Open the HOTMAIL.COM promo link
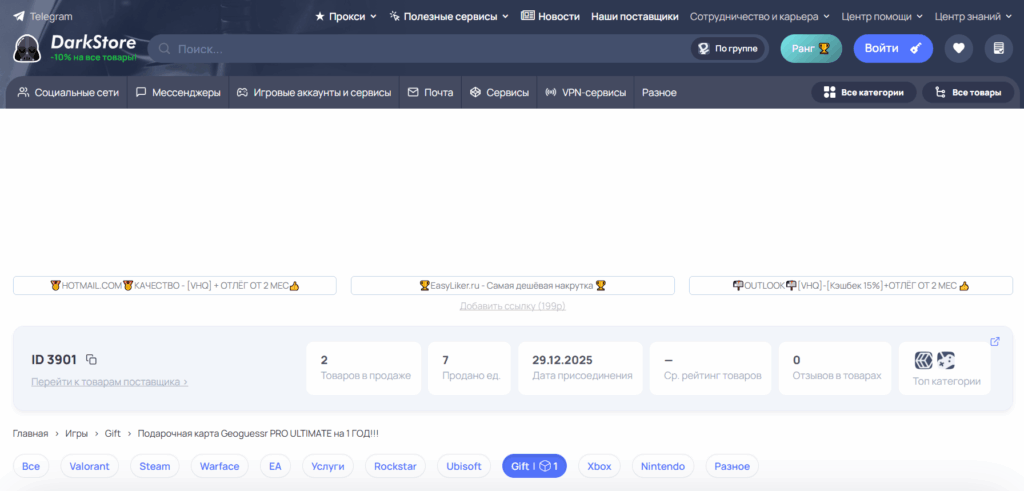 pos(175,285)
